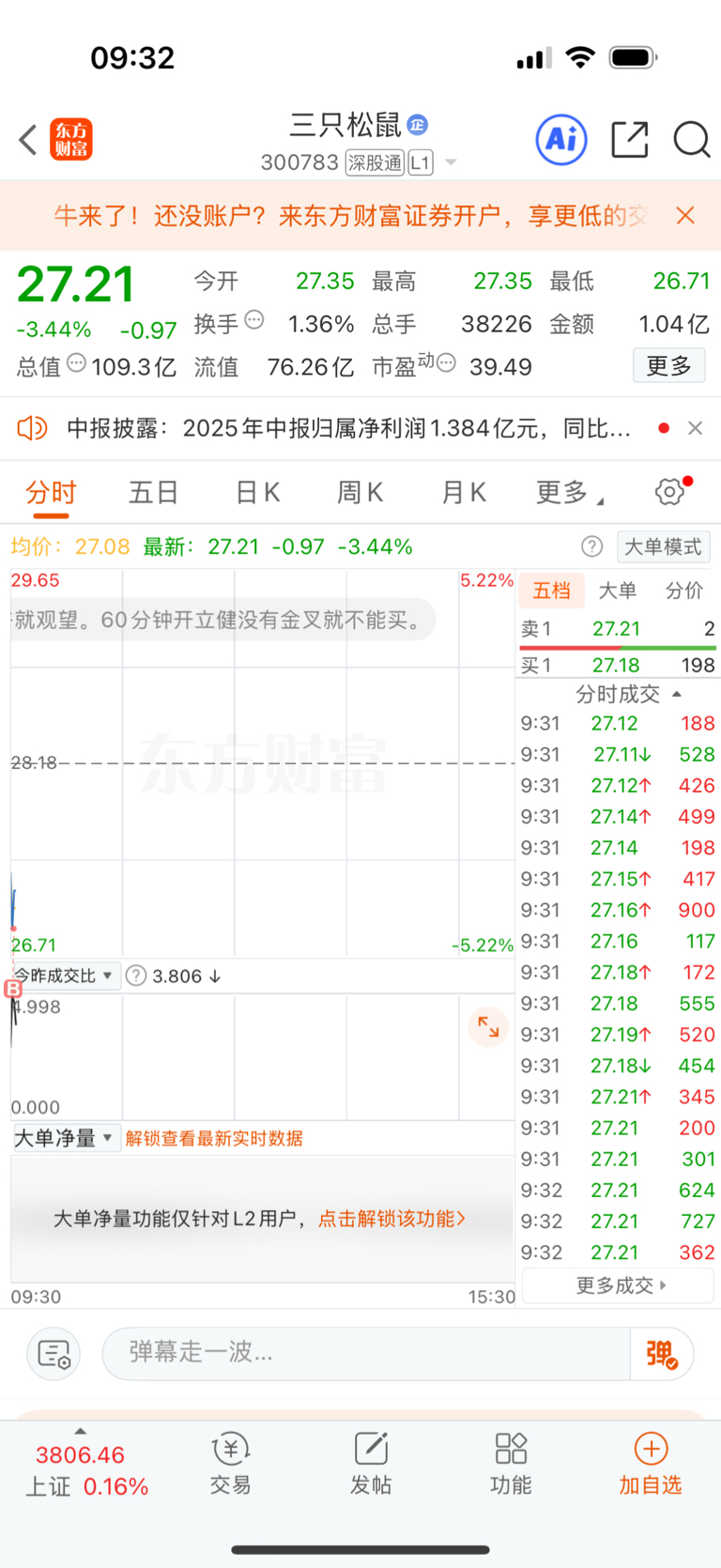This screenshot has width=721, height=1568.
Task: Tap the red B marker icon
Action: pos(13,988)
